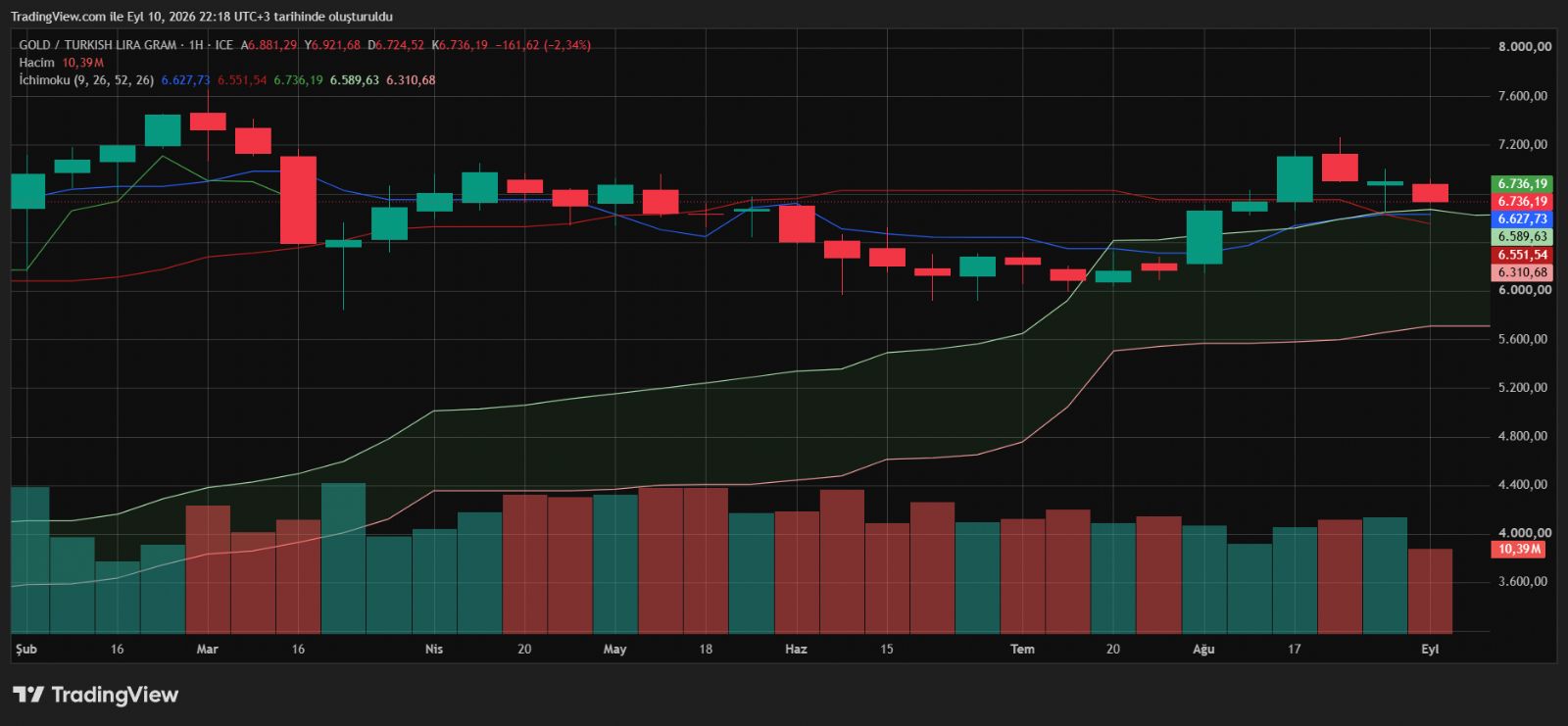Screen dimensions: 1568x726
Task: Click the pink 6.310,68 price tag
Action: coord(1522,272)
